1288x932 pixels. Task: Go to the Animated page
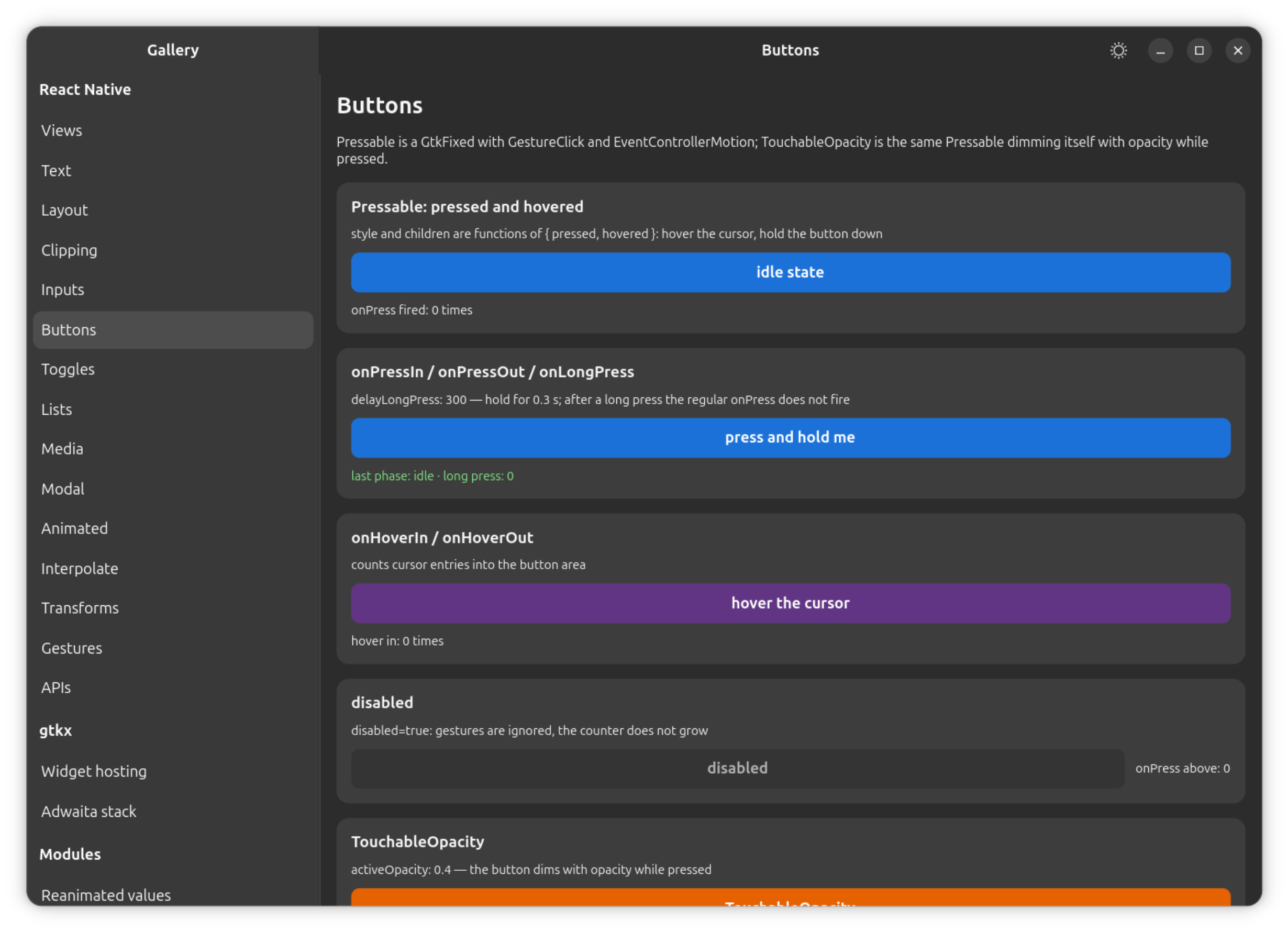(x=173, y=528)
